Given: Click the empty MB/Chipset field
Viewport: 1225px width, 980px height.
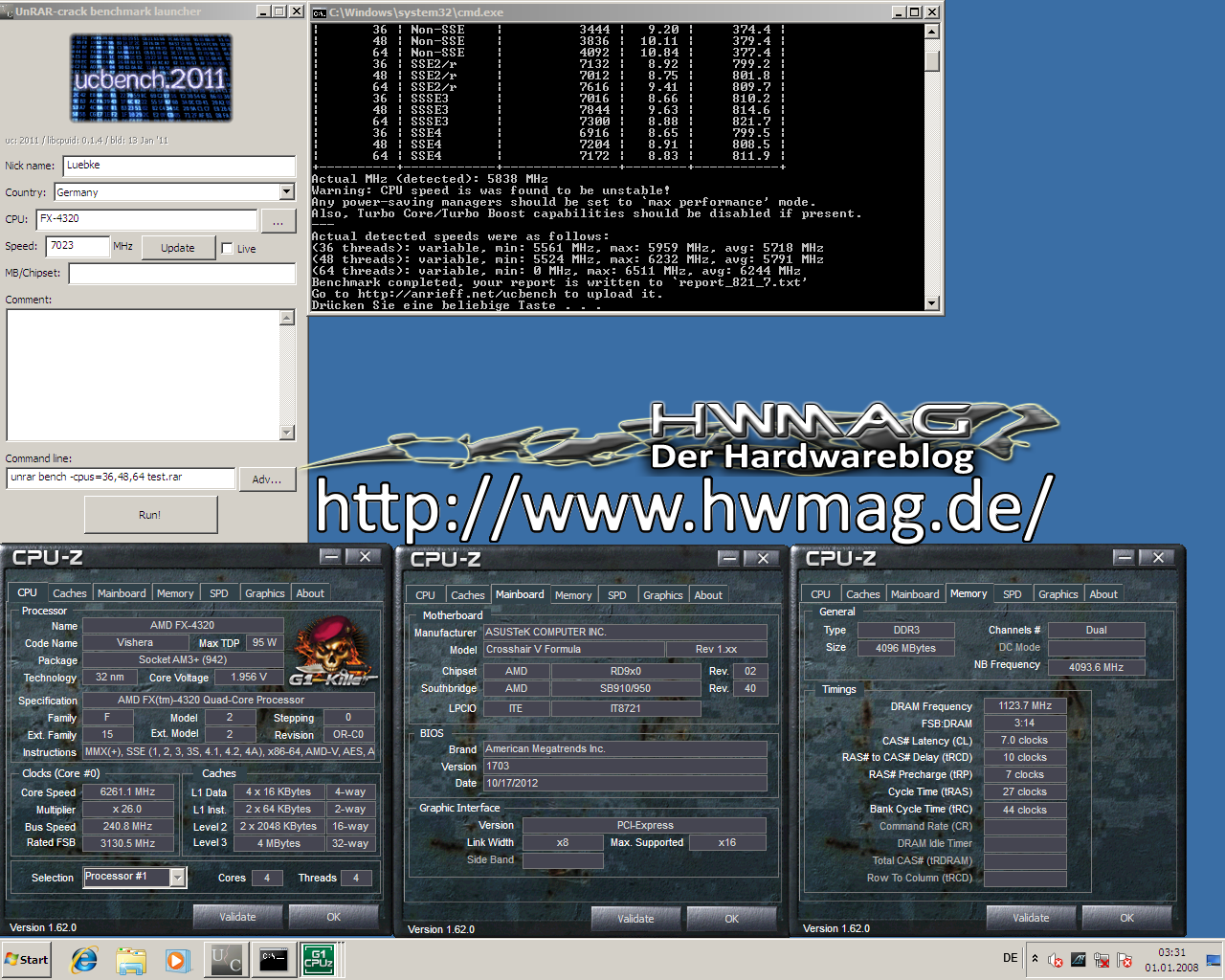Looking at the screenshot, I should click(182, 274).
